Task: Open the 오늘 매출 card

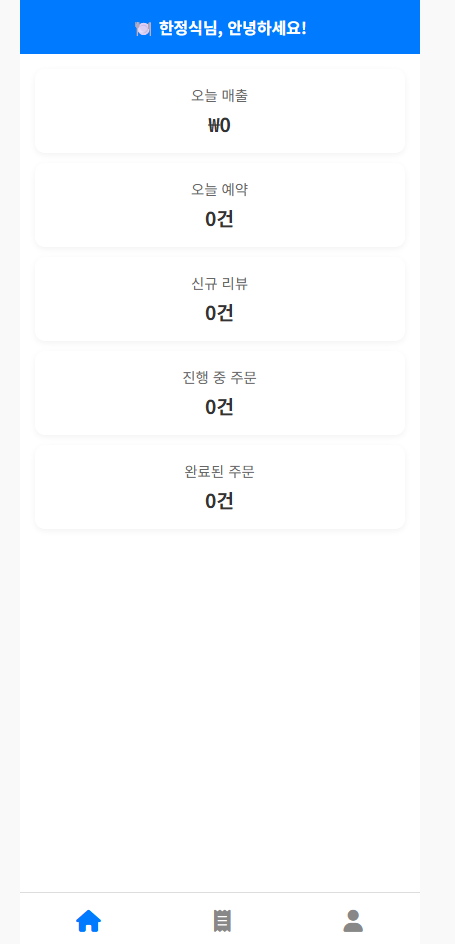Action: pyautogui.click(x=220, y=111)
